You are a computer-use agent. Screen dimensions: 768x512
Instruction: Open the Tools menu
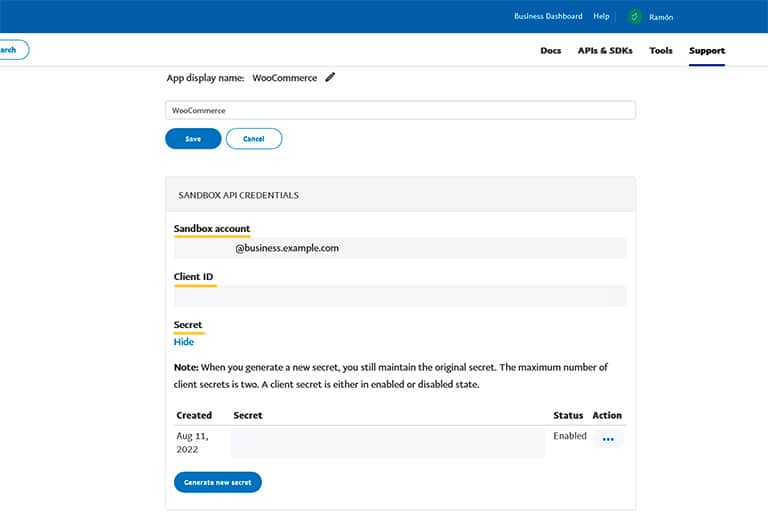(x=661, y=50)
